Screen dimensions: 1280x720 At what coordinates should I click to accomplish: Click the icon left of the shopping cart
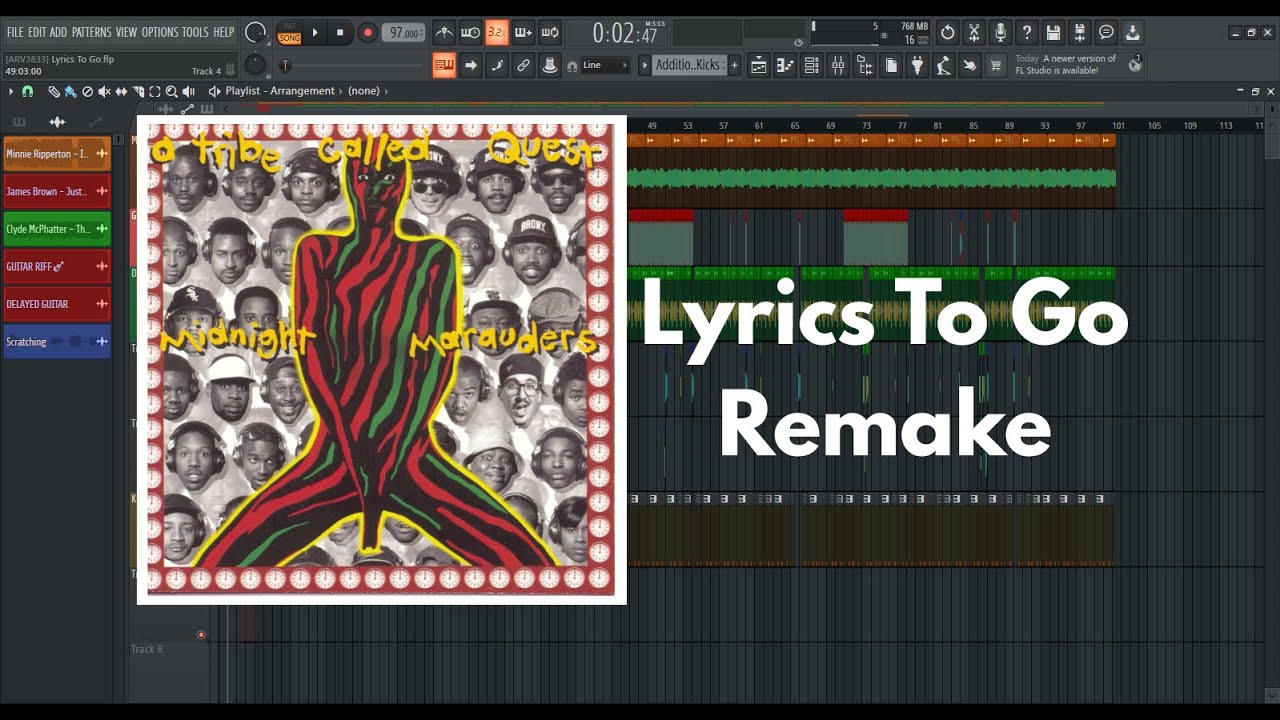(x=969, y=66)
